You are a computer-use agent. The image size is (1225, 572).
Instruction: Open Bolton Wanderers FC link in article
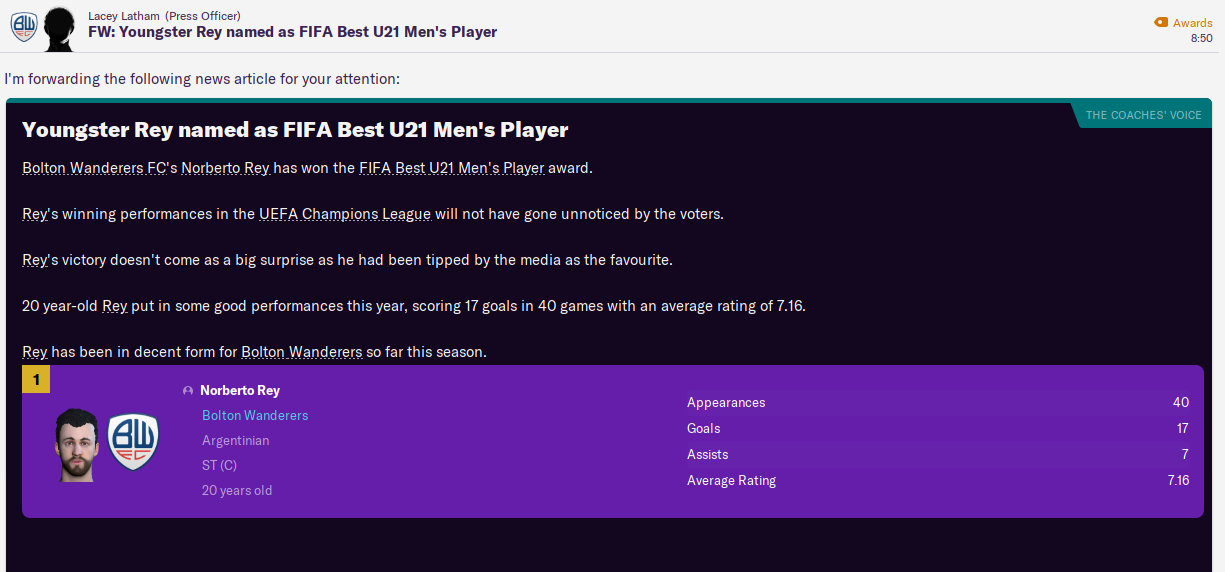coord(94,168)
